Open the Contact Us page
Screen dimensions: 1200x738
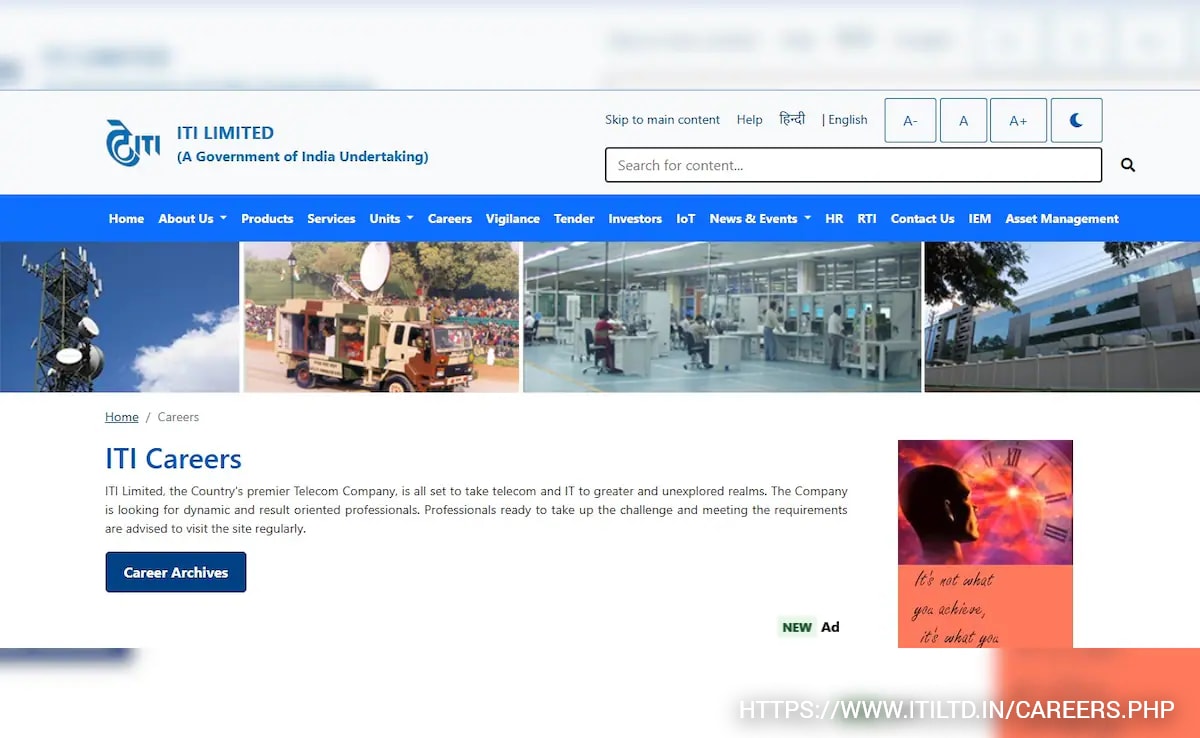922,218
